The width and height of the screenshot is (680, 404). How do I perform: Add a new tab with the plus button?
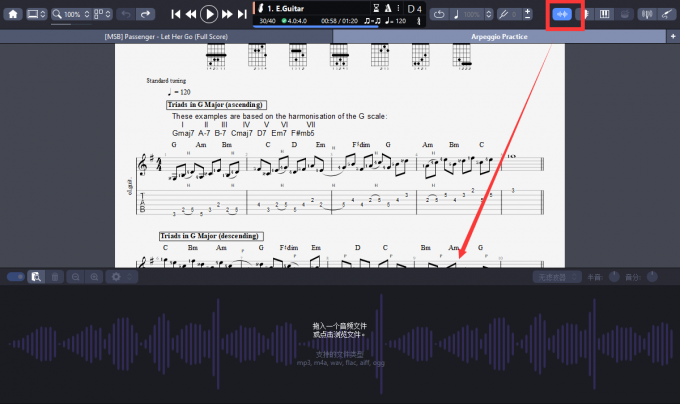(672, 36)
